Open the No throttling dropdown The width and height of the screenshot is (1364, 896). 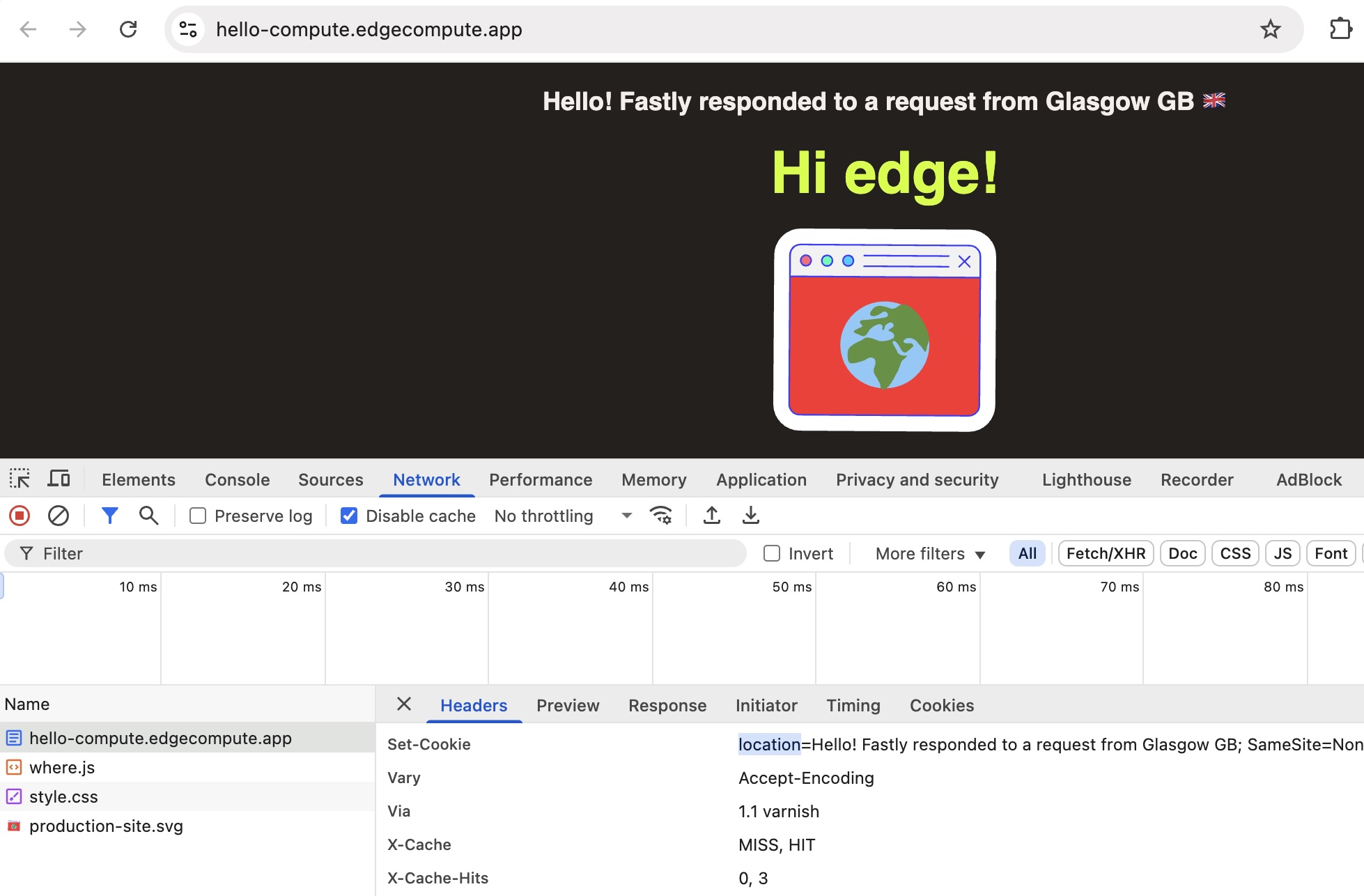click(x=563, y=516)
